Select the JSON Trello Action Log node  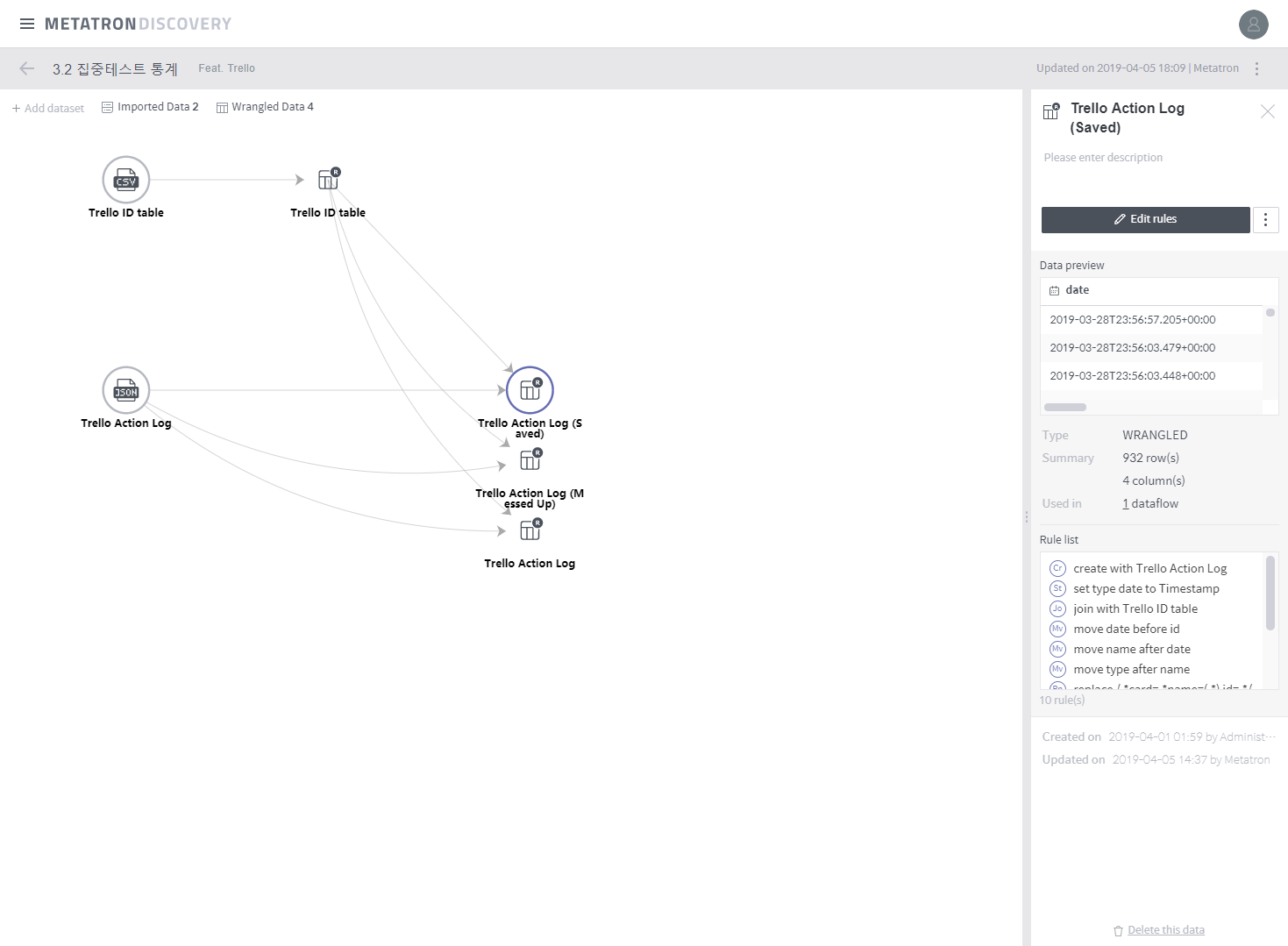(x=126, y=390)
